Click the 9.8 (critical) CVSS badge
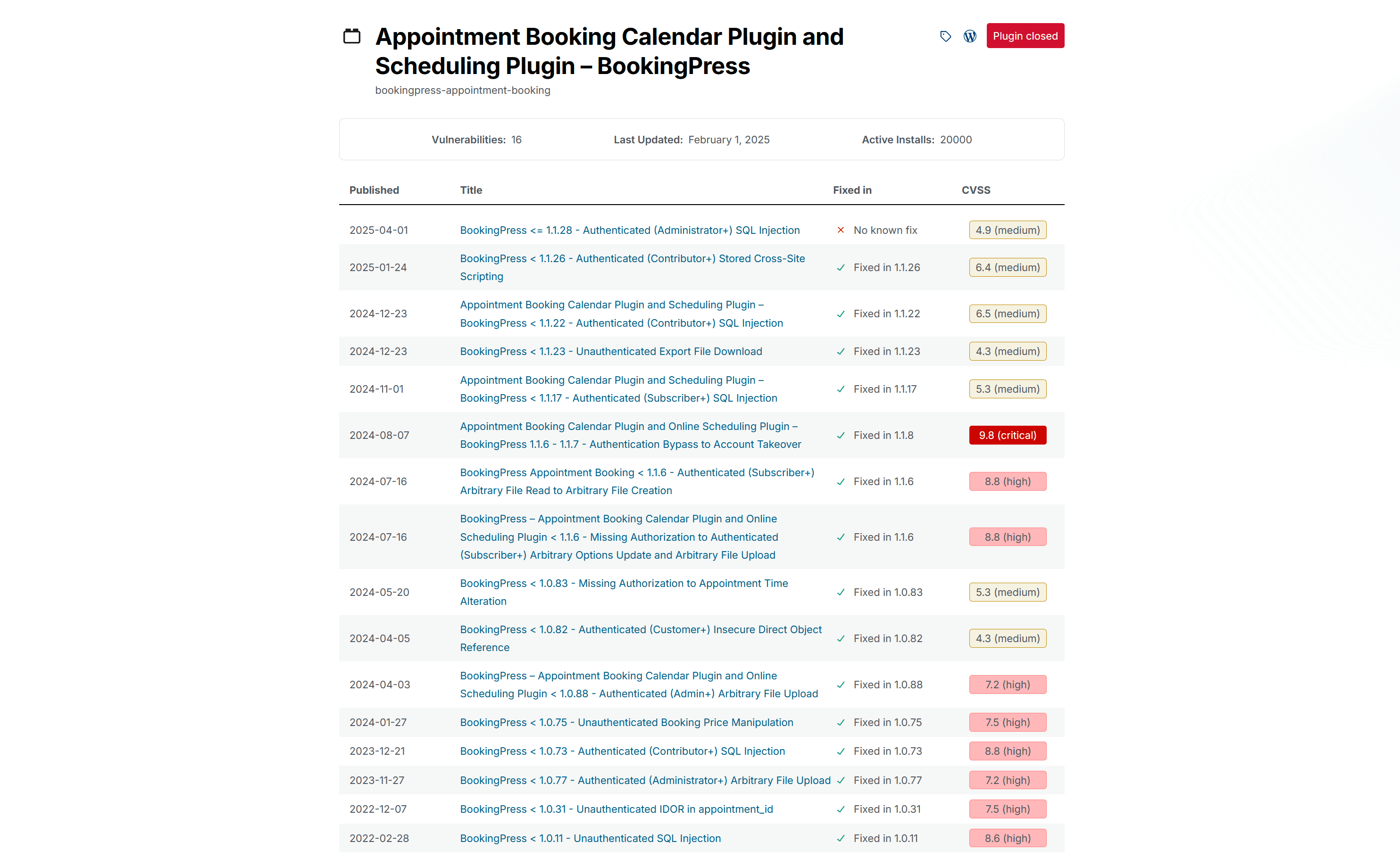Screen dimensions: 1400x858 click(x=1008, y=436)
